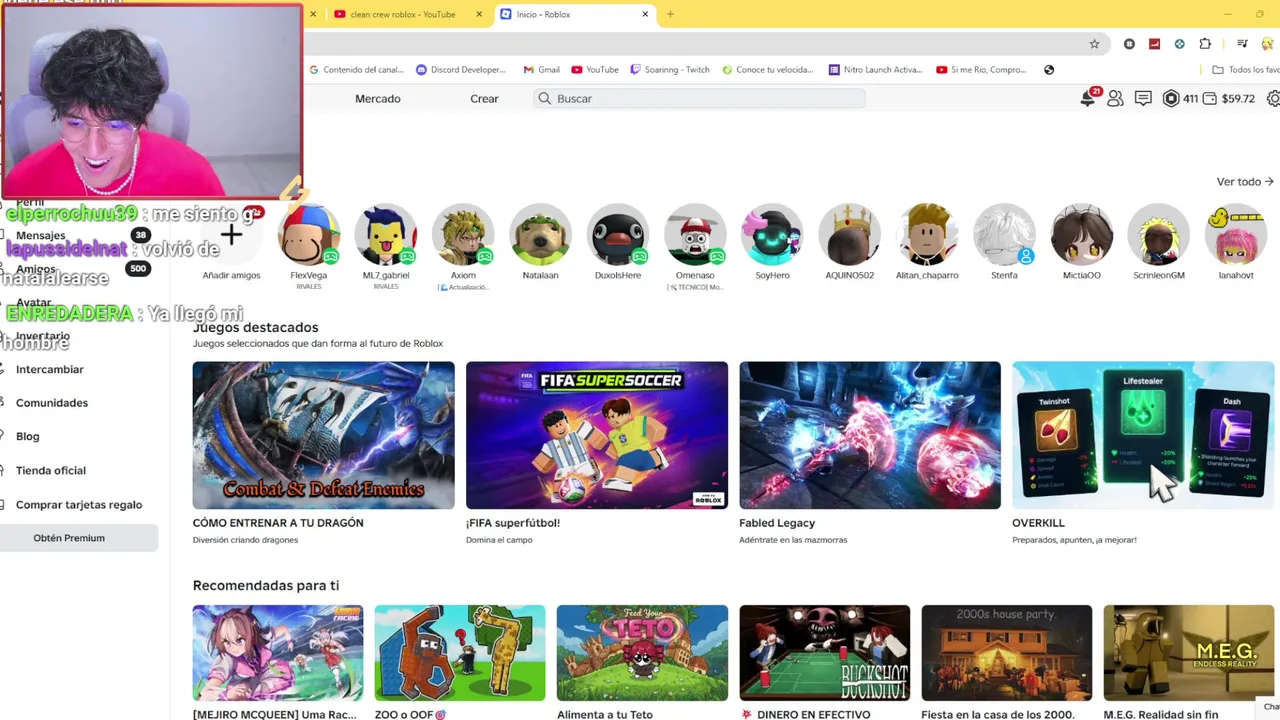The image size is (1280, 720).
Task: Open the friends icon in the Roblox header
Action: [1115, 99]
